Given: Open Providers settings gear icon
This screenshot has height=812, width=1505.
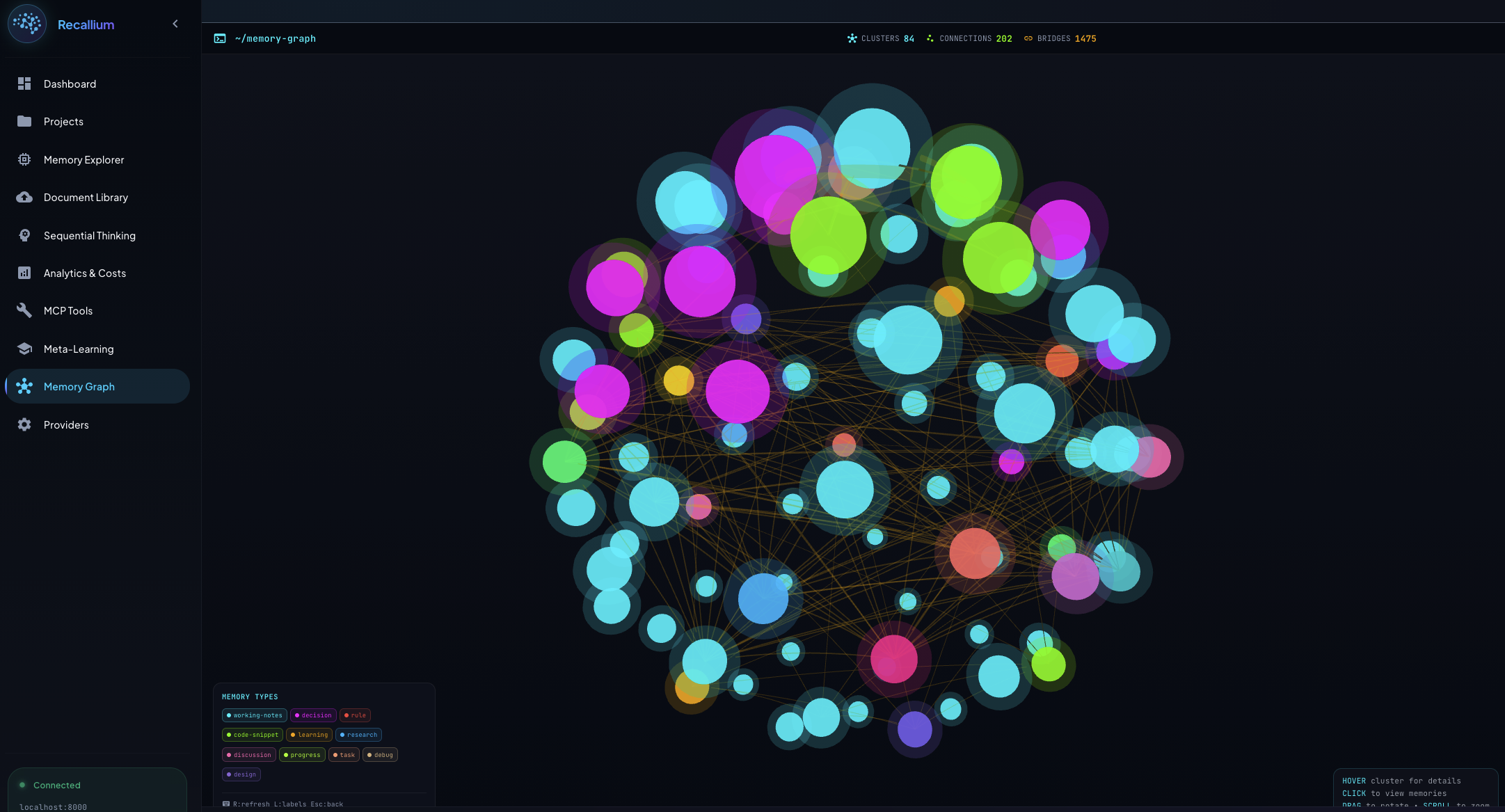Looking at the screenshot, I should coord(24,424).
